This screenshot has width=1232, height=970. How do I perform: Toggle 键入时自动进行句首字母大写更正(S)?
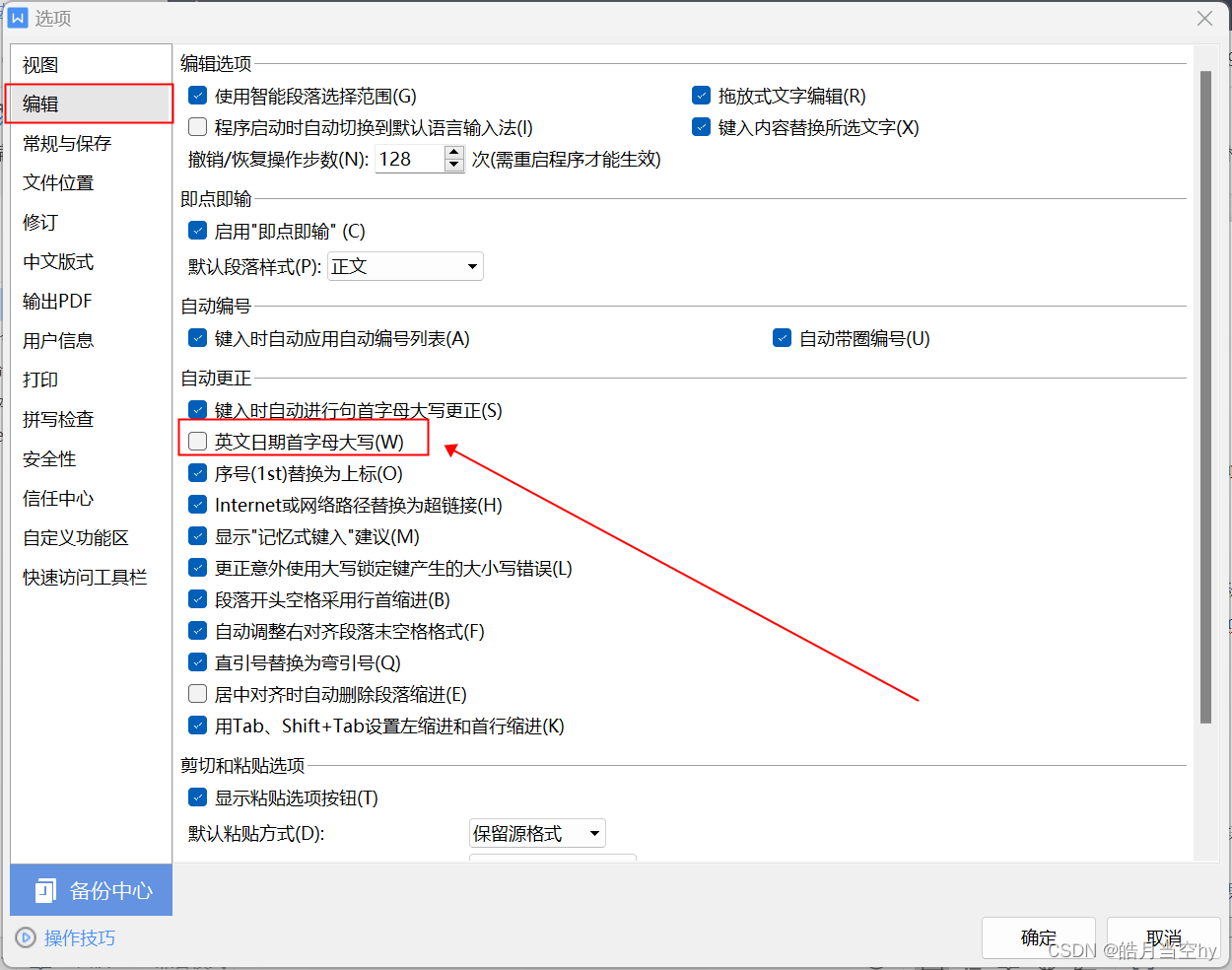(198, 410)
